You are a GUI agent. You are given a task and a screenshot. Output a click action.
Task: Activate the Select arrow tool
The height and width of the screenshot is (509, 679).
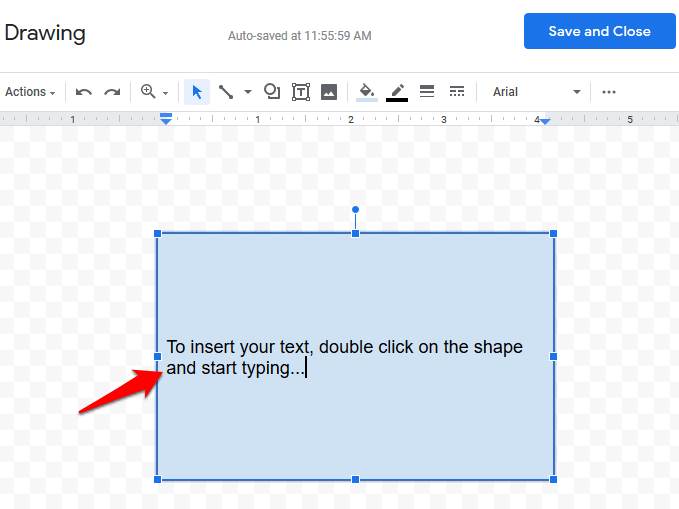tap(197, 92)
